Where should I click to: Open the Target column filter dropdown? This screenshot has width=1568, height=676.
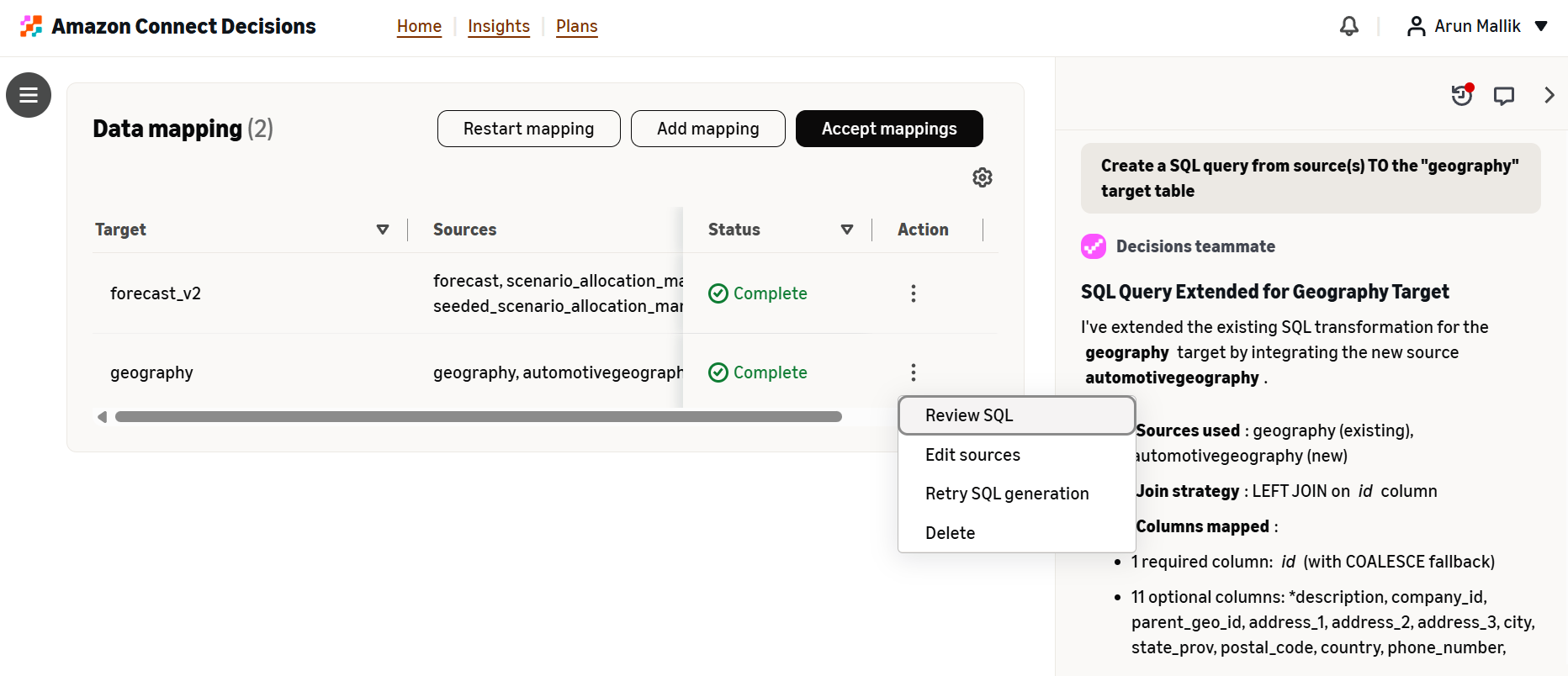coord(383,230)
